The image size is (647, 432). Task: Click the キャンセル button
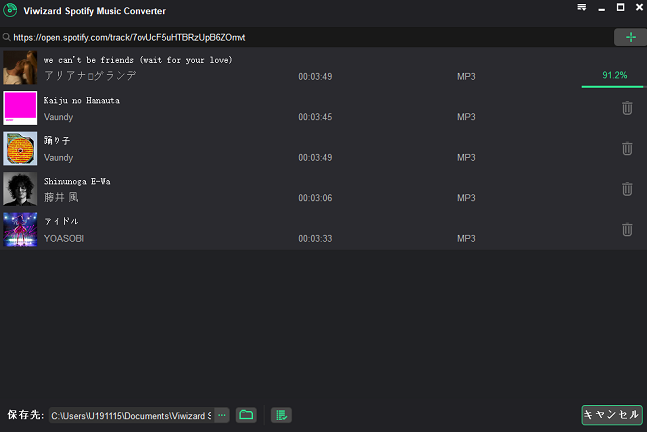pyautogui.click(x=612, y=415)
